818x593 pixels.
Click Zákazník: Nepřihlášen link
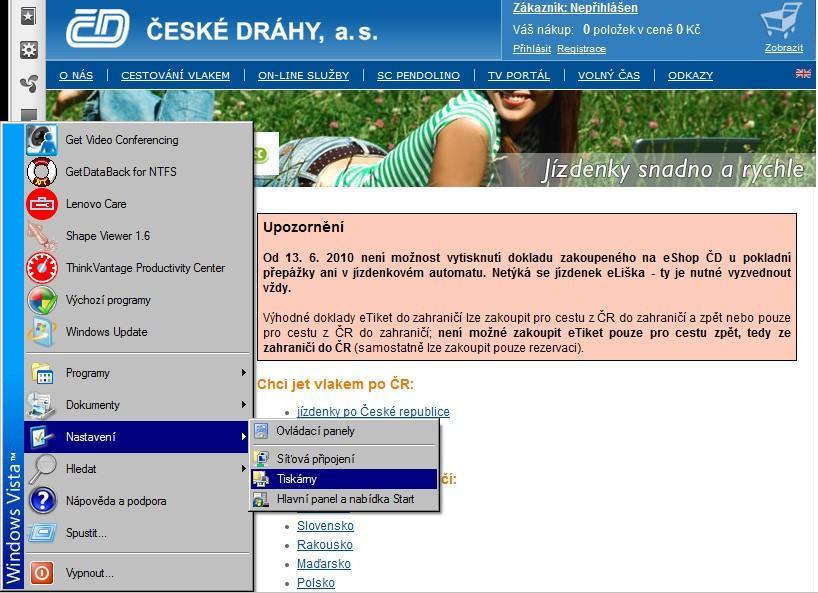pos(575,8)
